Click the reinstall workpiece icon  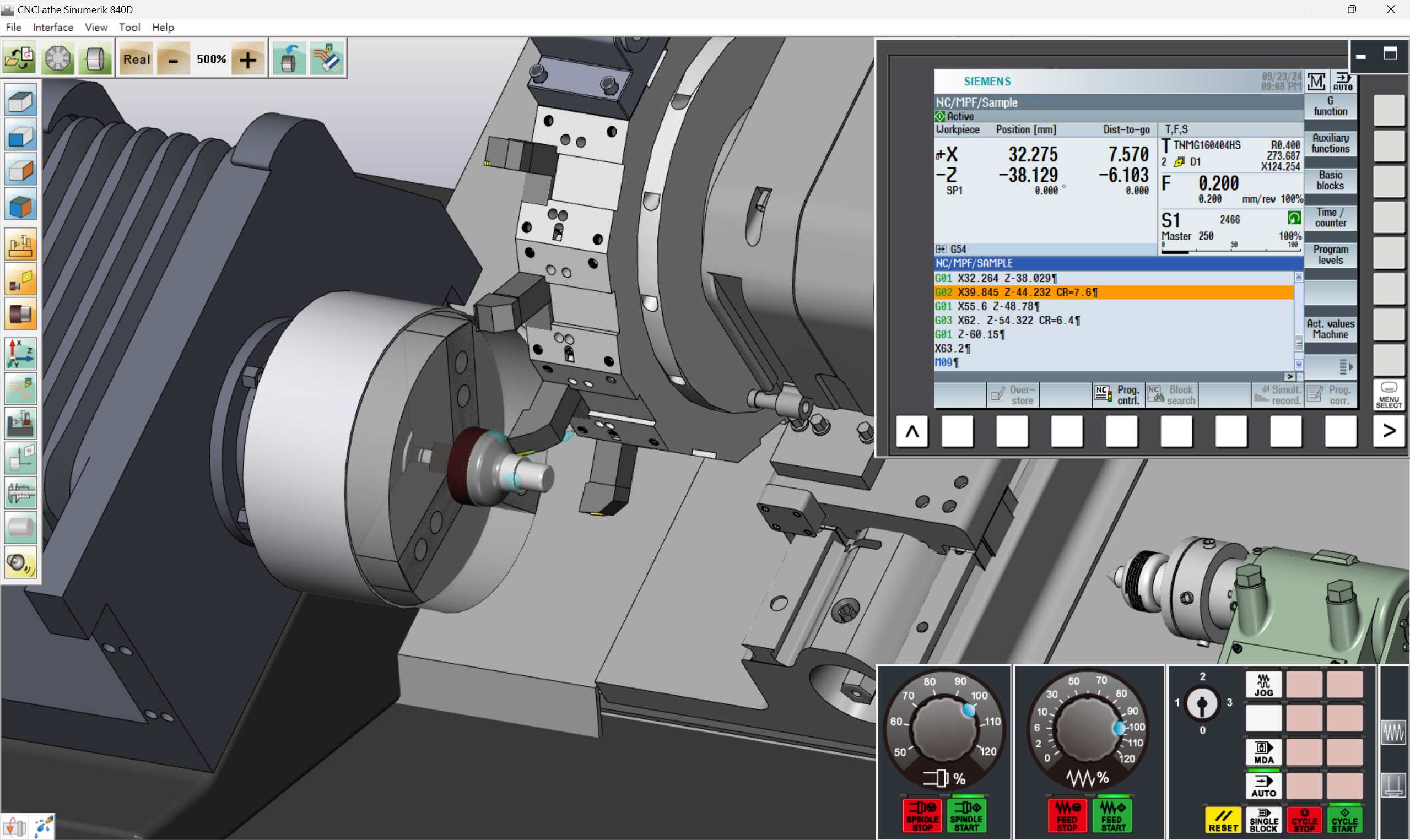[288, 58]
